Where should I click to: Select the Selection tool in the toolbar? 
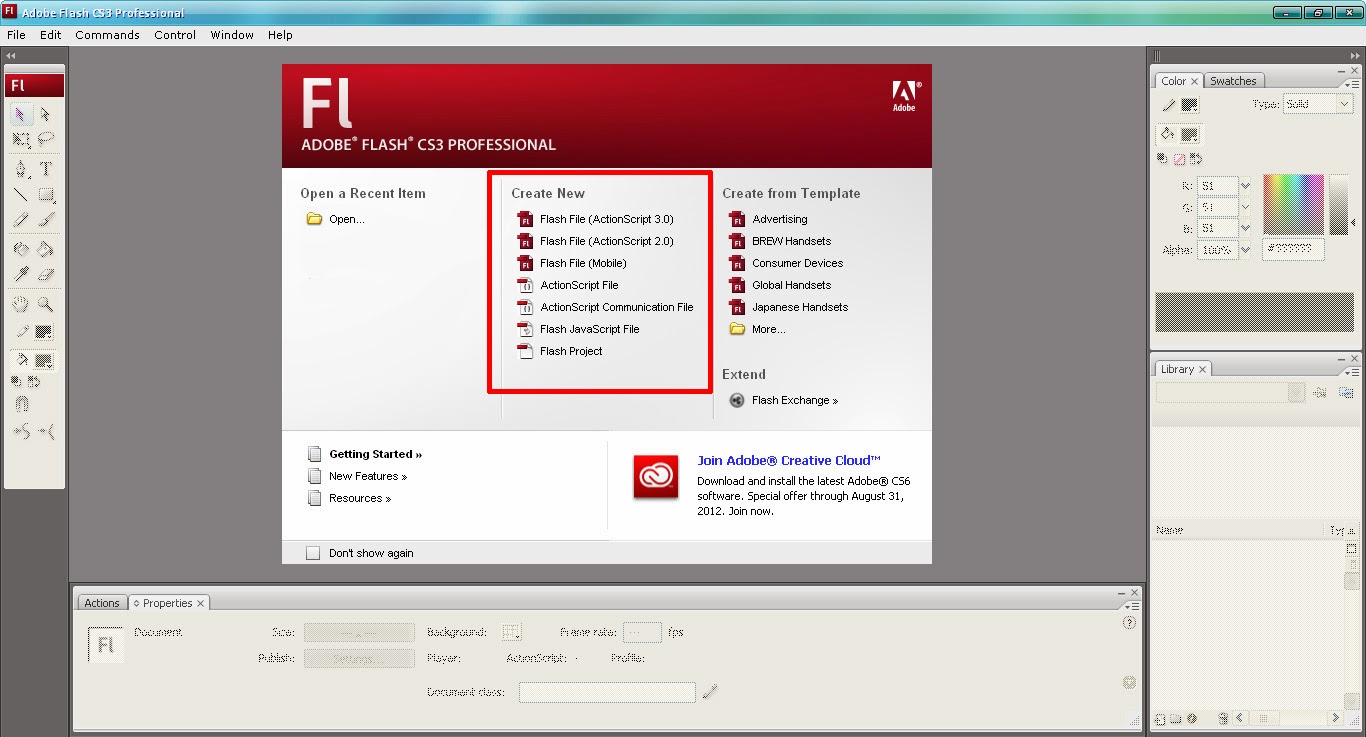(x=19, y=113)
